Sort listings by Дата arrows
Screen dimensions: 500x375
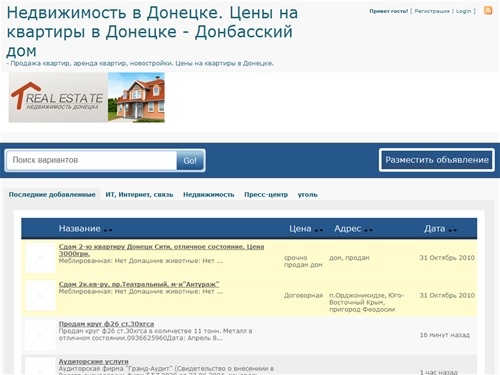[453, 230]
